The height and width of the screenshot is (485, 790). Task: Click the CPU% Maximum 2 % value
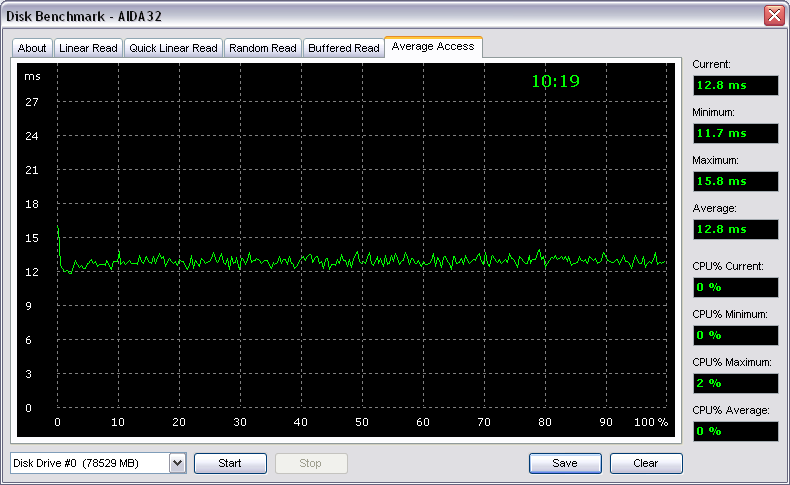pos(736,383)
